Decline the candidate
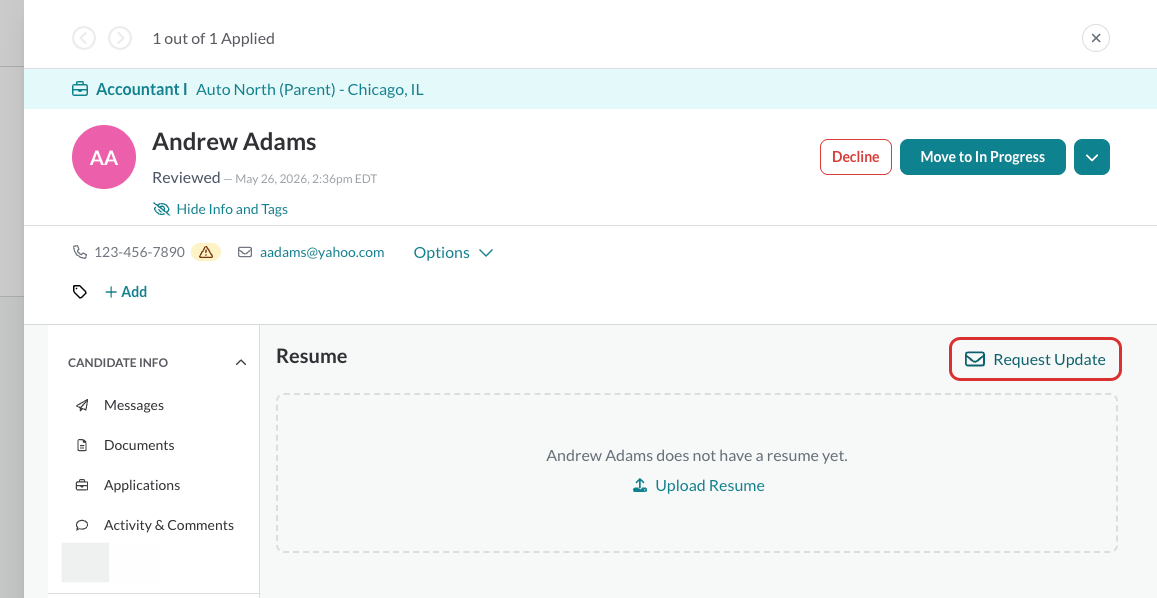 tap(856, 157)
